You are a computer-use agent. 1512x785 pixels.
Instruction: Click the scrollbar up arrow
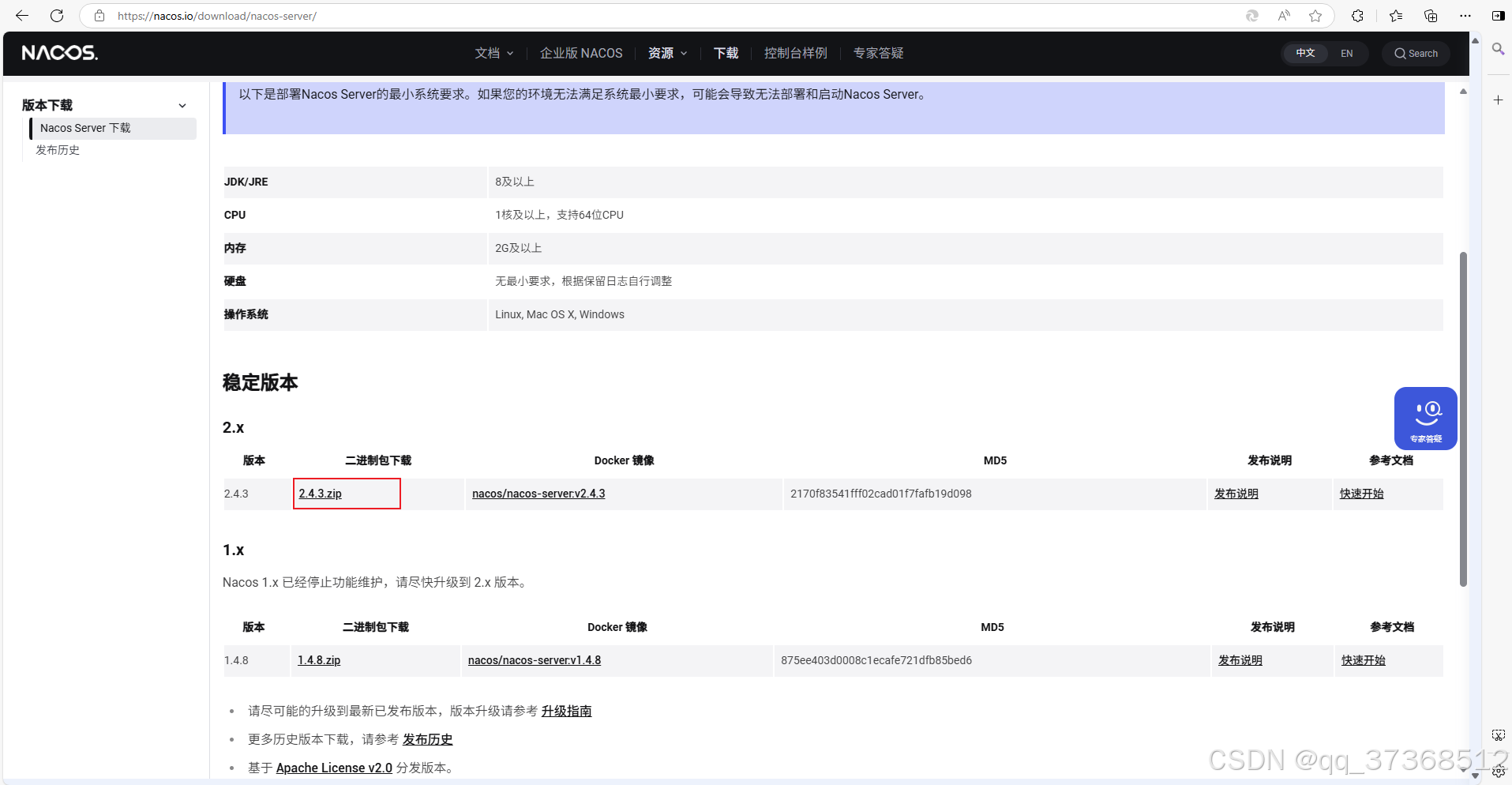tap(1463, 91)
